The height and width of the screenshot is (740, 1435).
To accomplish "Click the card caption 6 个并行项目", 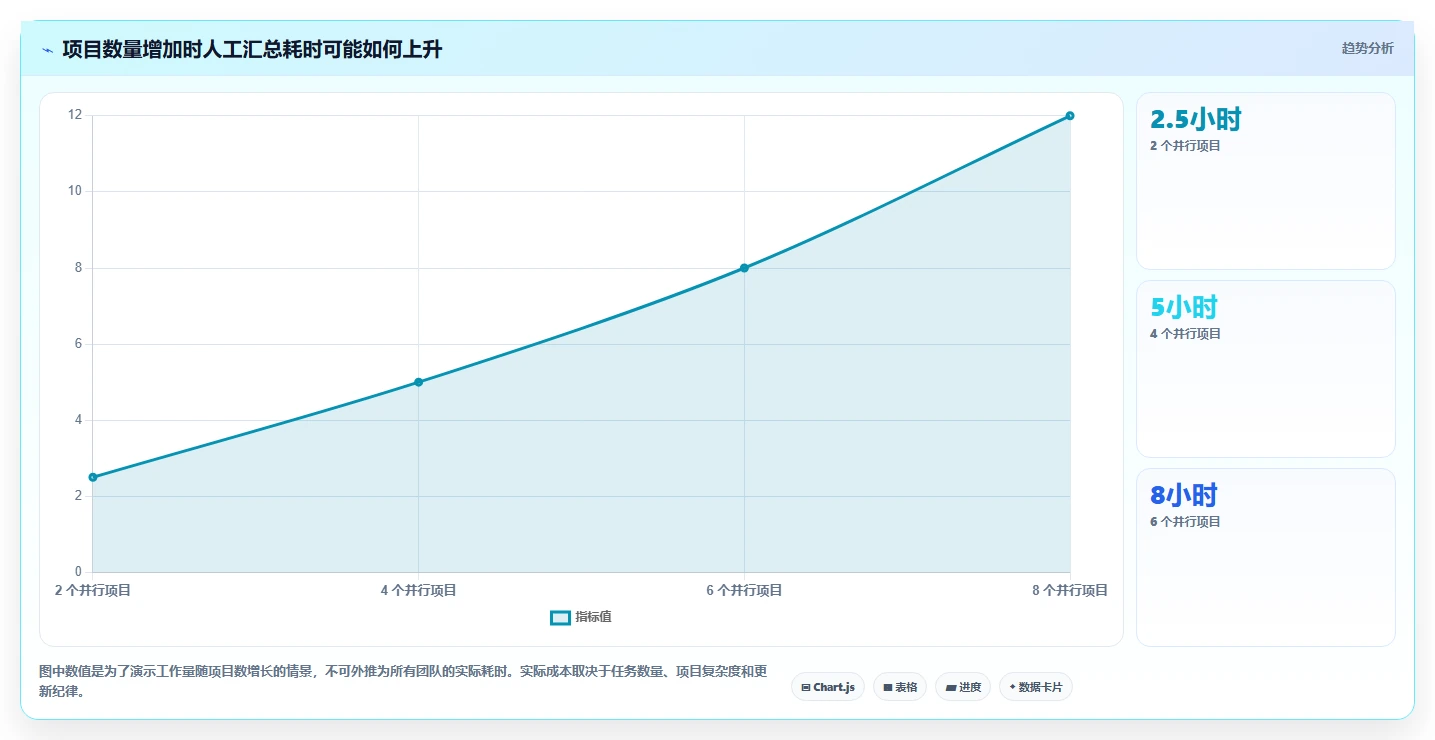I will click(1185, 522).
